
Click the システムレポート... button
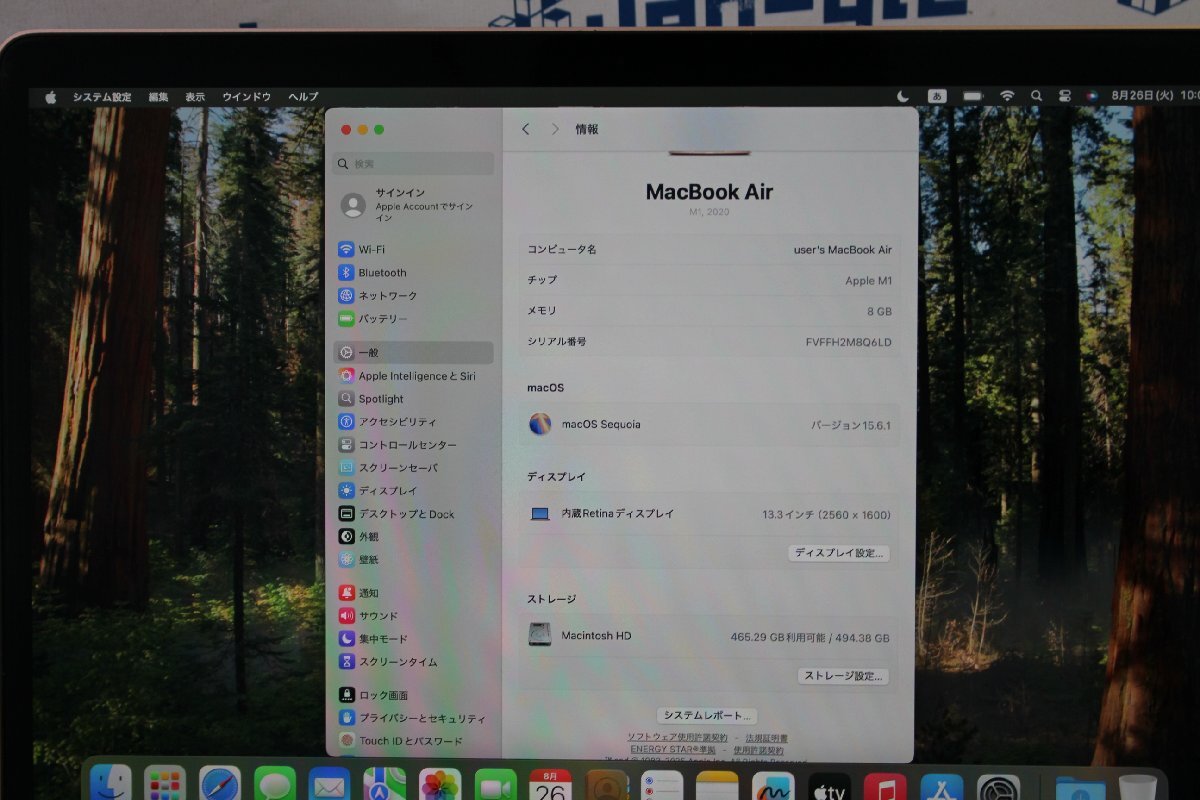click(707, 716)
